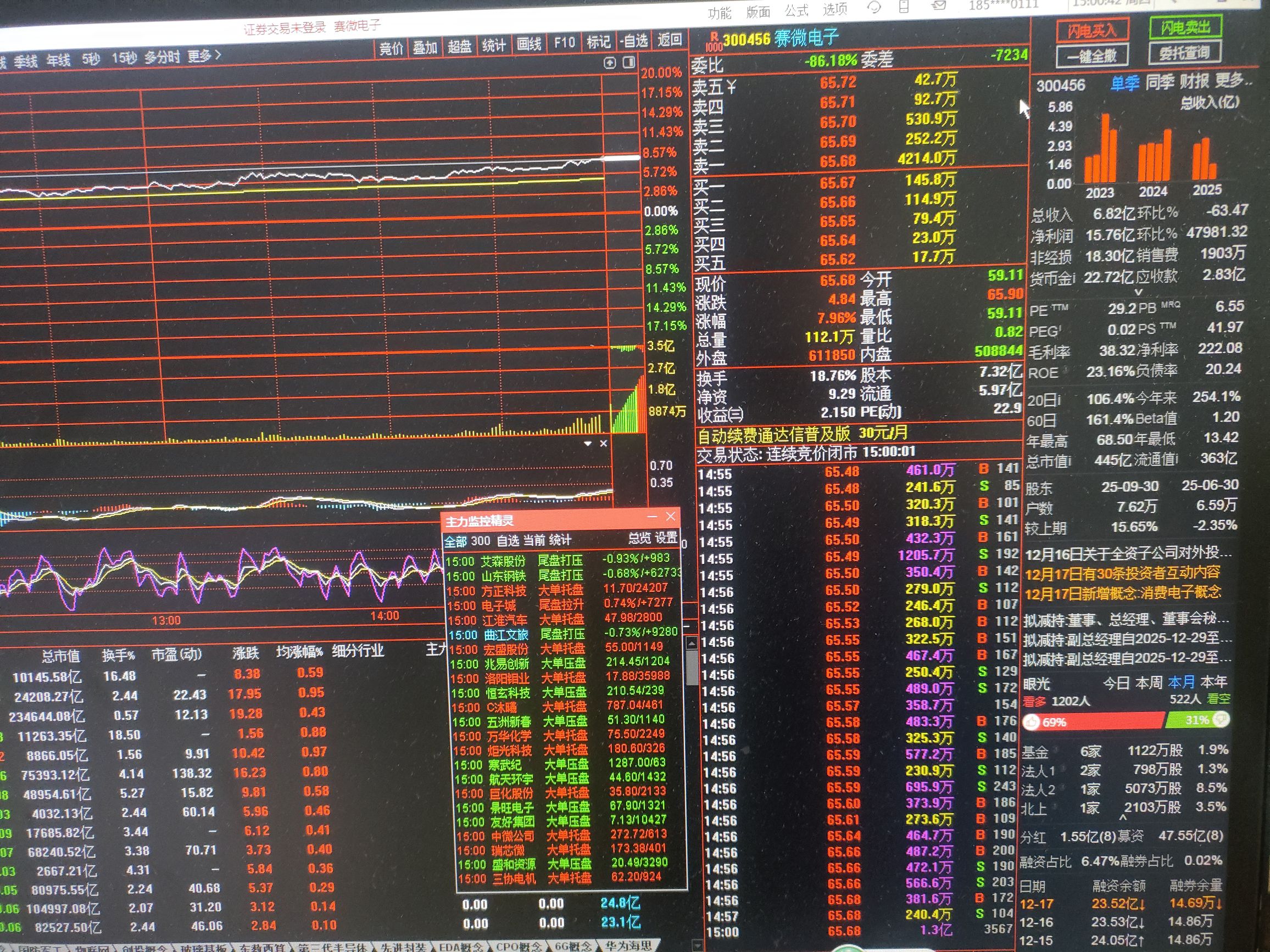Open the indicator dropdown triangle below volume chart

click(x=587, y=444)
